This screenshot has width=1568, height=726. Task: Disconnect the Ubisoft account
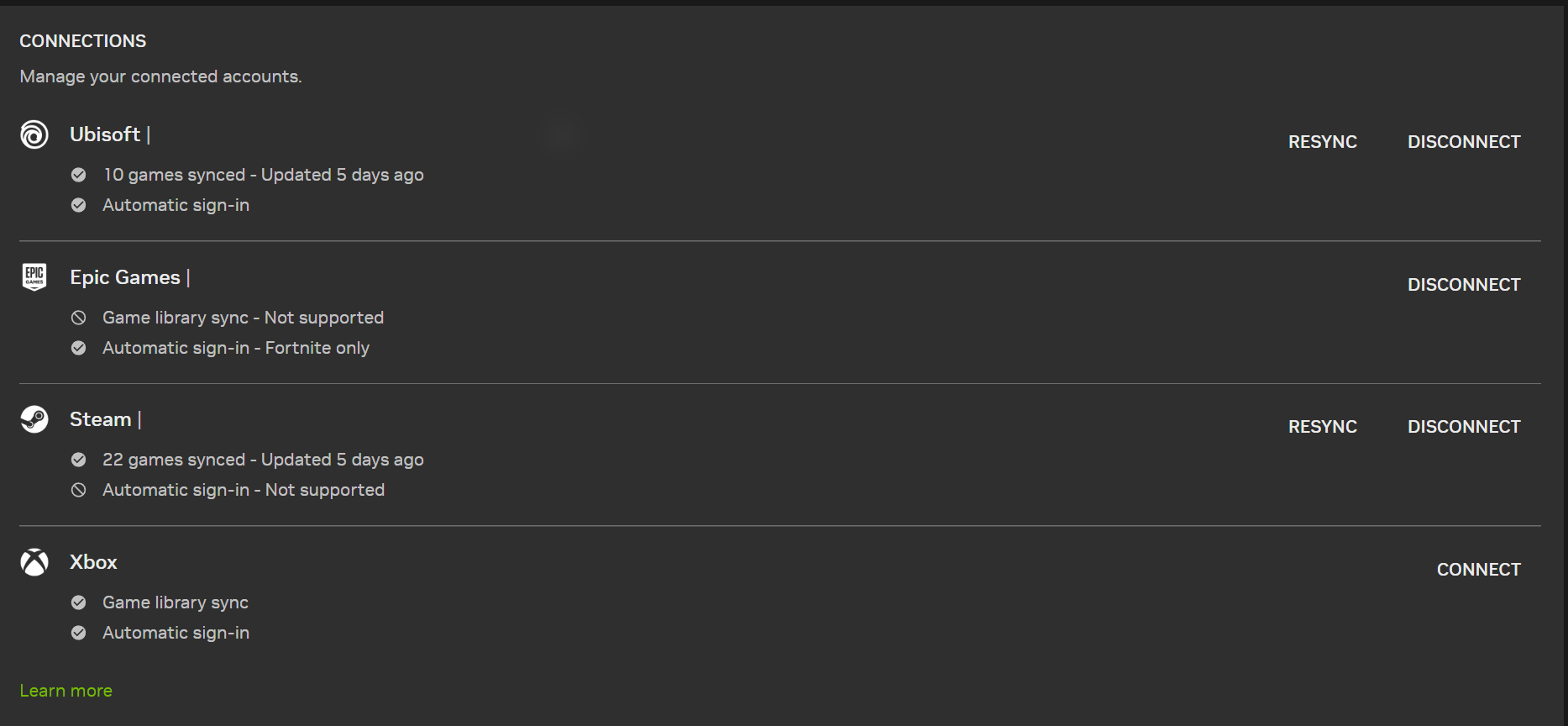point(1464,142)
